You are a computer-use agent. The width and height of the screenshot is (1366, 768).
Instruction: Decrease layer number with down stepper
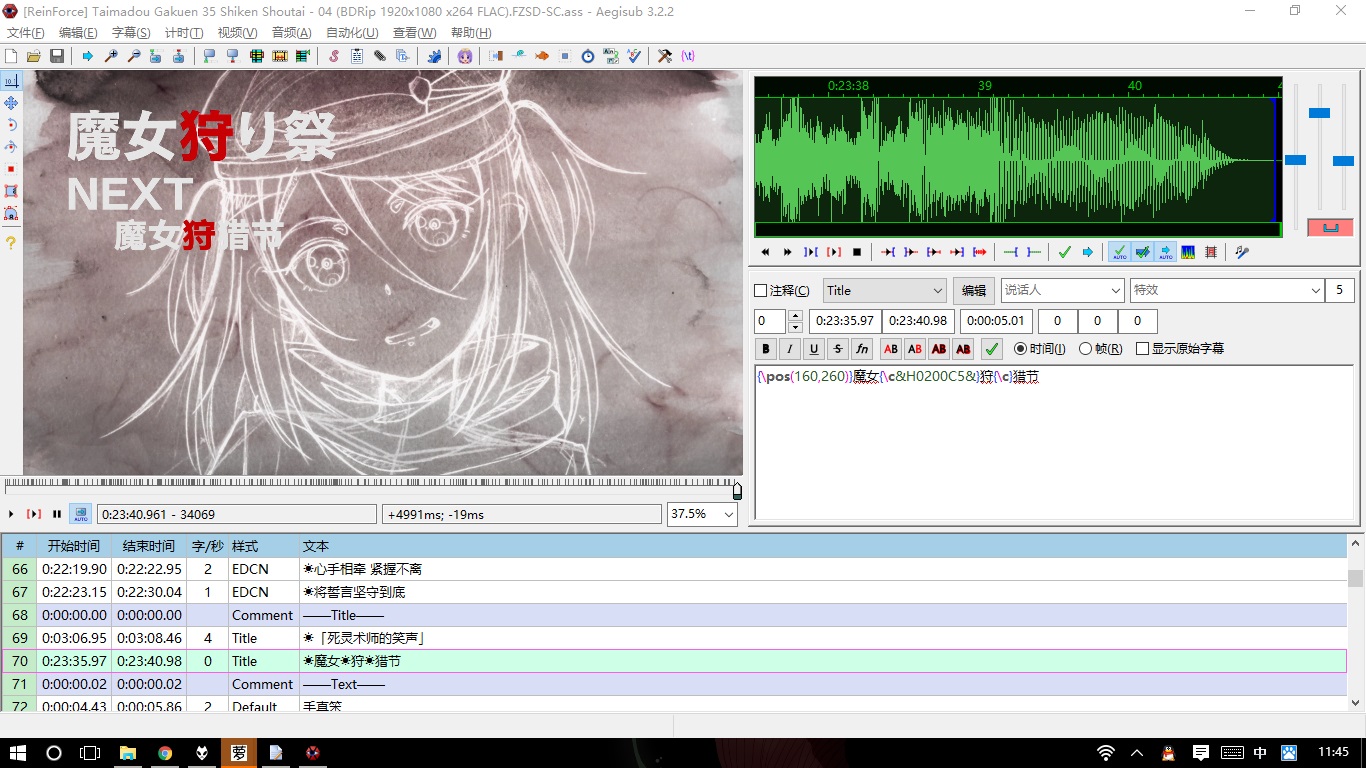(795, 327)
